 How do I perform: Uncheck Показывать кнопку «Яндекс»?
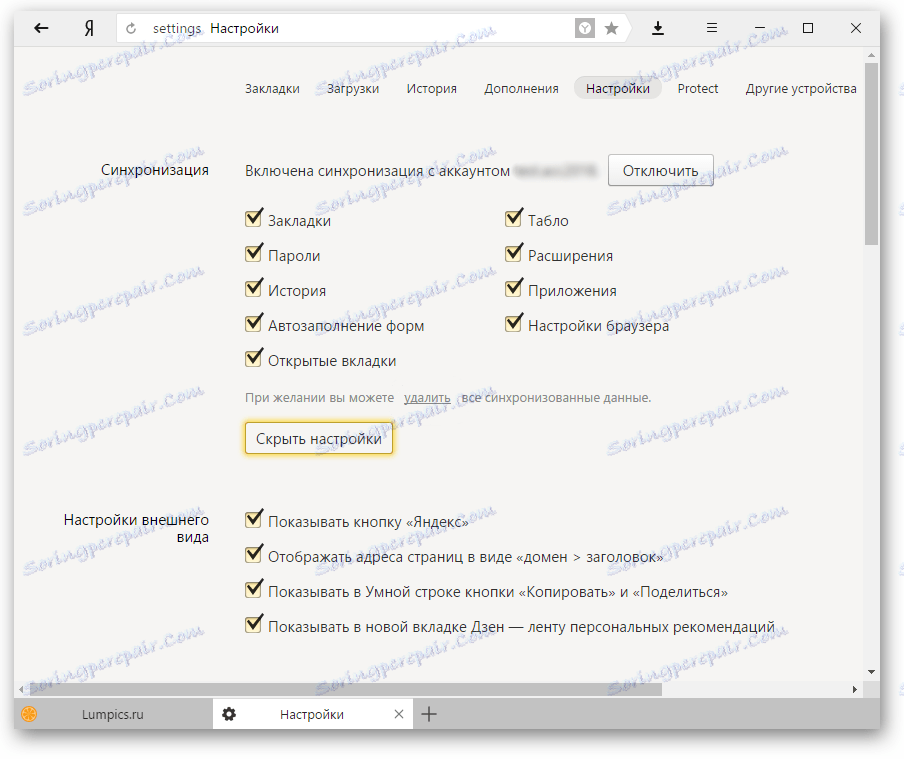tap(254, 519)
